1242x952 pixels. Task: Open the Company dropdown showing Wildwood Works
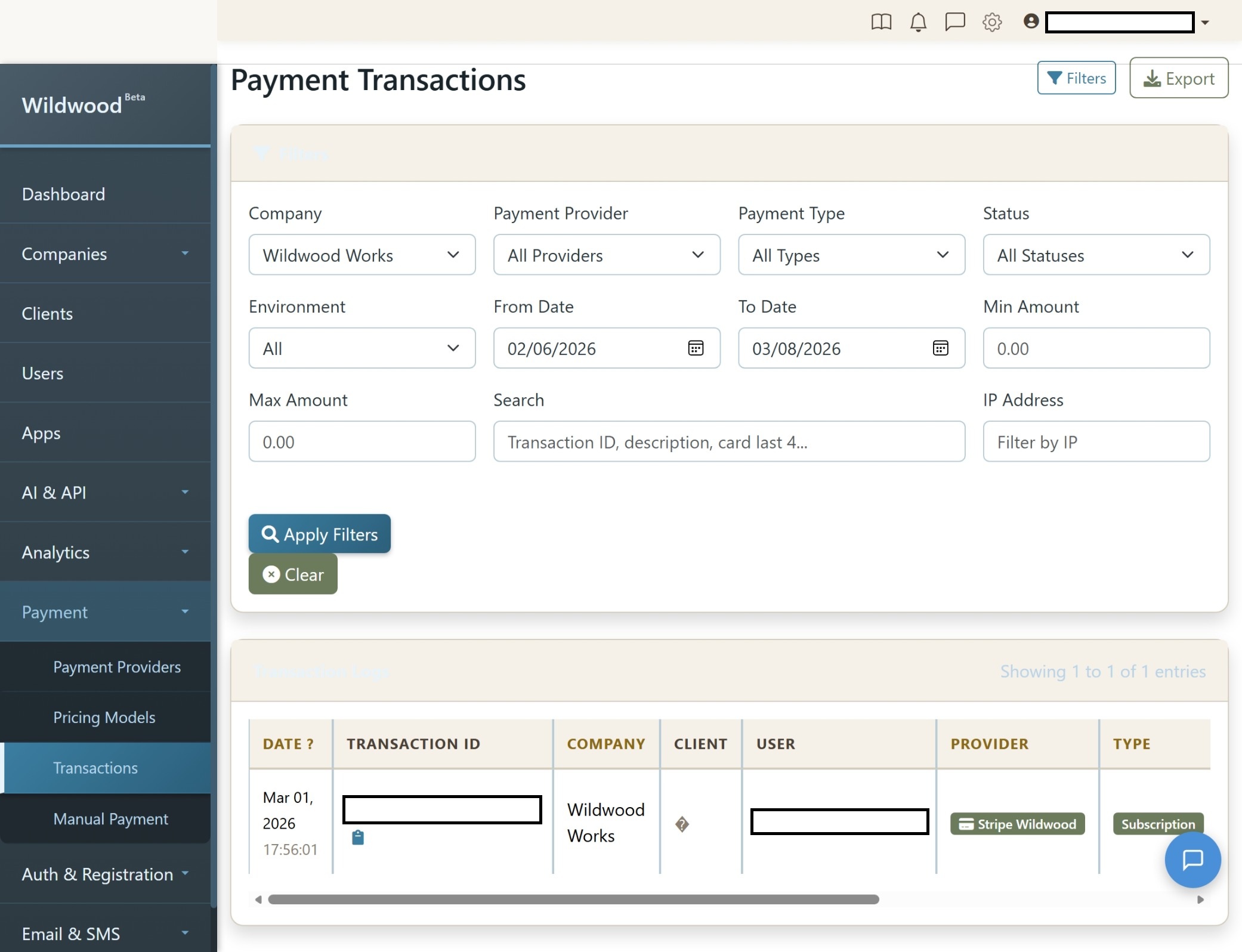tap(362, 255)
